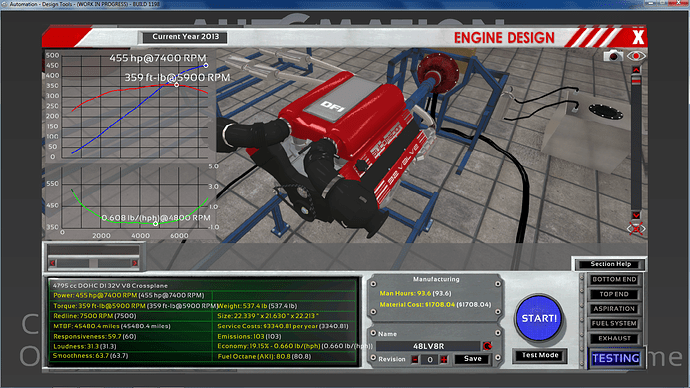Close Engine Design with the X icon

tap(638, 37)
